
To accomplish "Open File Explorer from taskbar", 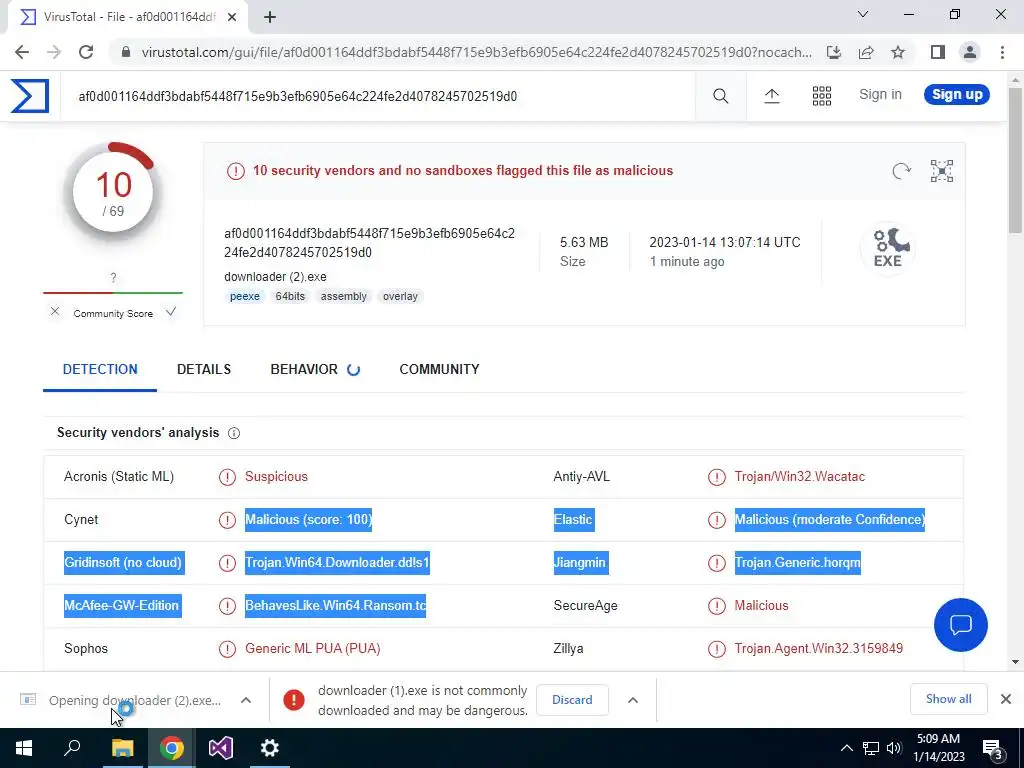I will coord(122,748).
